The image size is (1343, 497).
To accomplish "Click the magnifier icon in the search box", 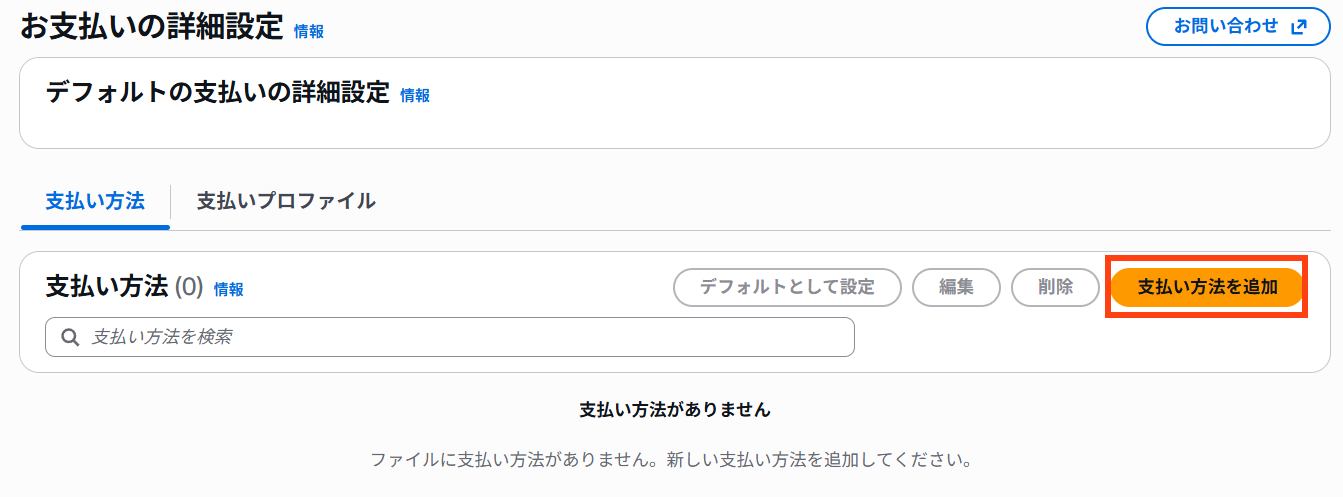I will (70, 338).
